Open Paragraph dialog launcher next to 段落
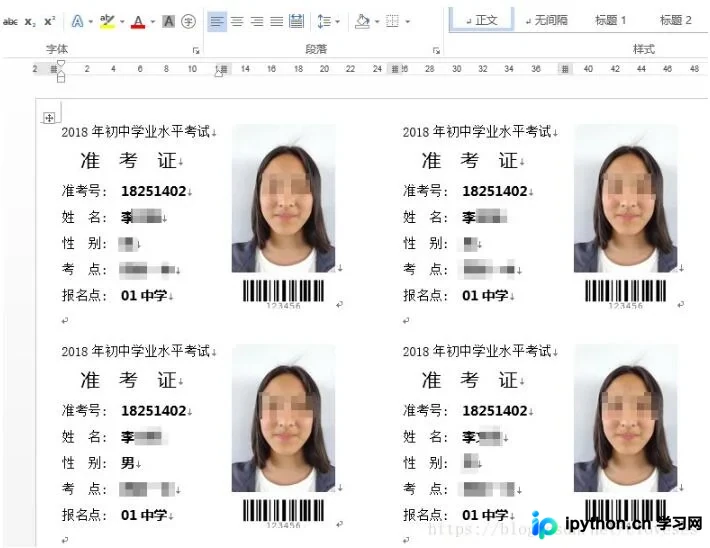Image resolution: width=710 pixels, height=548 pixels. [437, 50]
